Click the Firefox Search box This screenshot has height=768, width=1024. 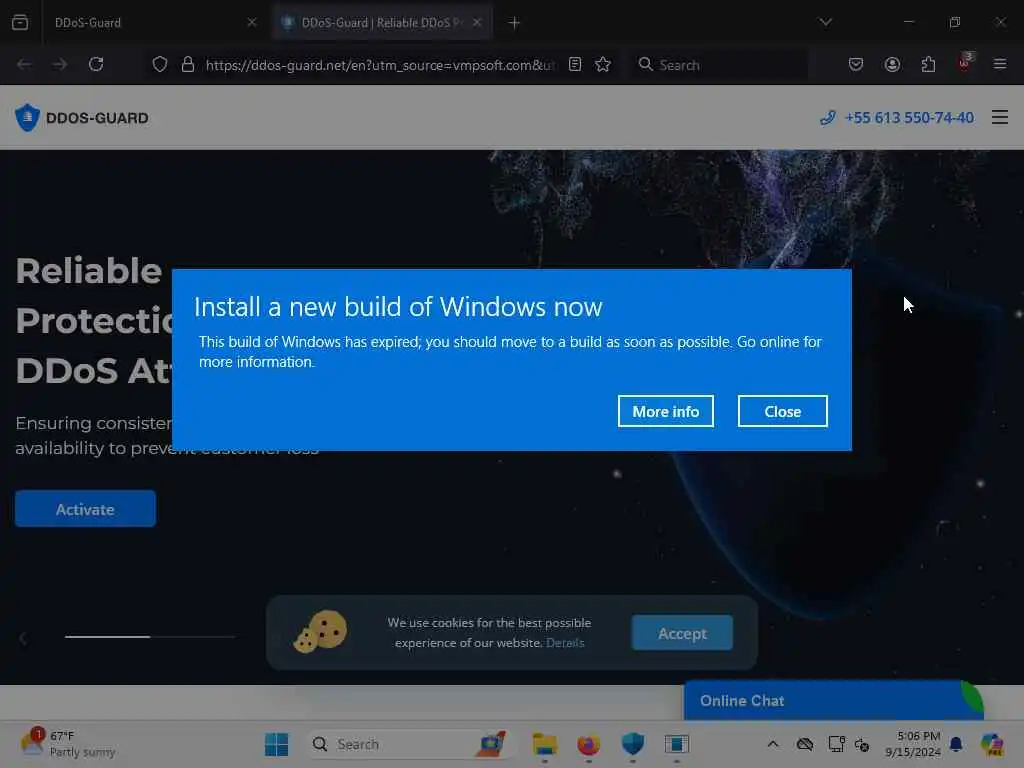pyautogui.click(x=718, y=65)
